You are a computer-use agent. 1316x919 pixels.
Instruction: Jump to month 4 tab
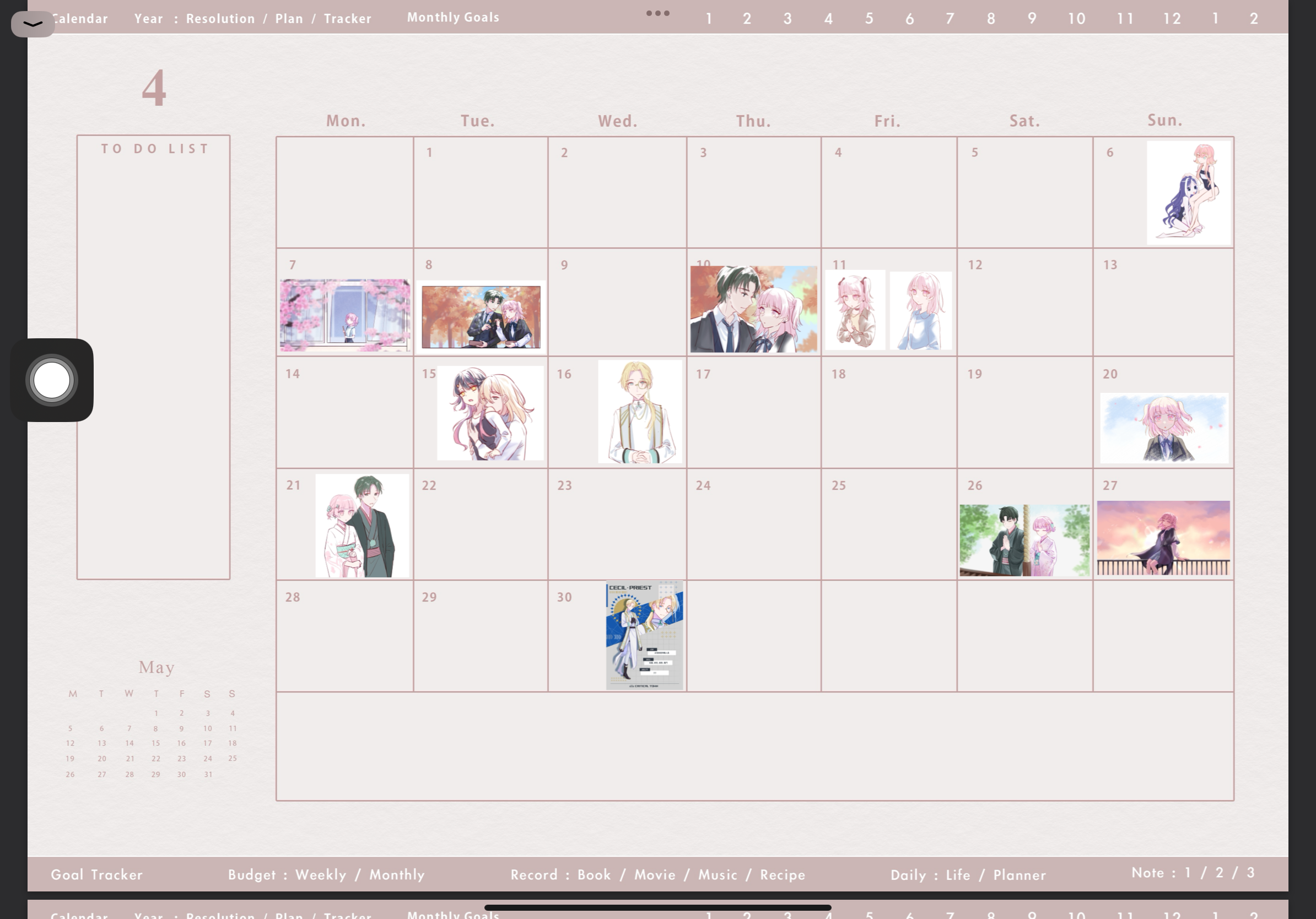828,19
